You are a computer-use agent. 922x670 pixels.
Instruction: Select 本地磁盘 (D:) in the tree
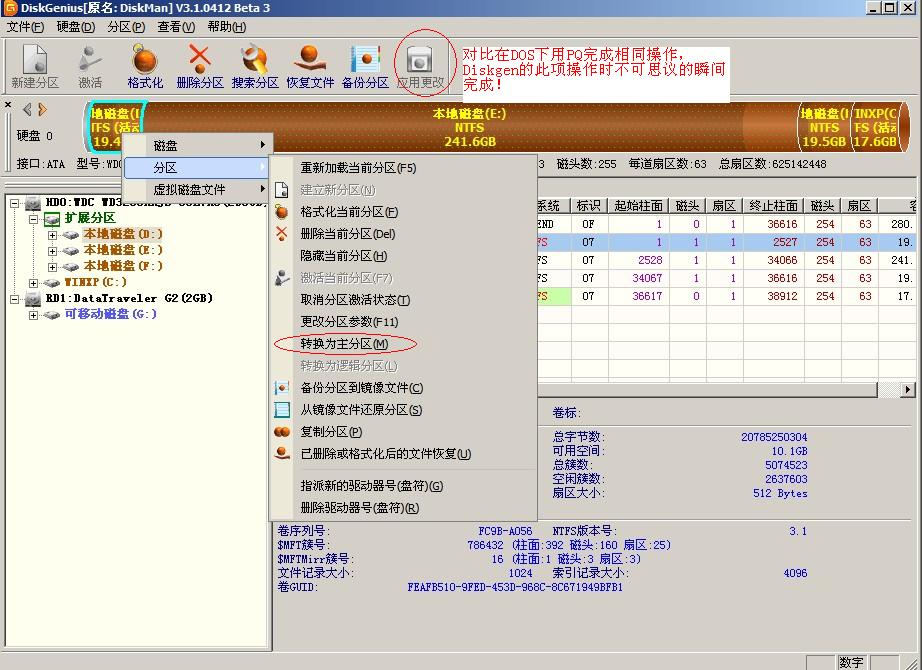pos(123,234)
